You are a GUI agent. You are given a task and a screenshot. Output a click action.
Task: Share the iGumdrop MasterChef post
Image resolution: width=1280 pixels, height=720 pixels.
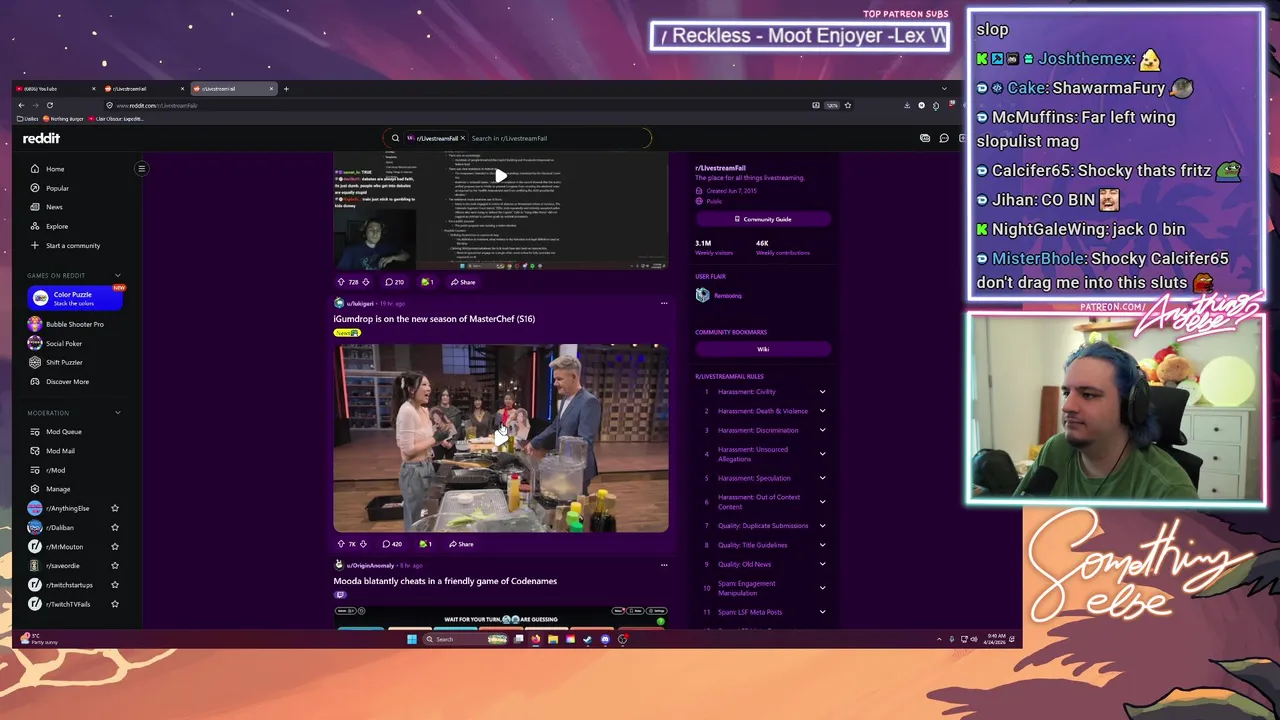[x=461, y=544]
